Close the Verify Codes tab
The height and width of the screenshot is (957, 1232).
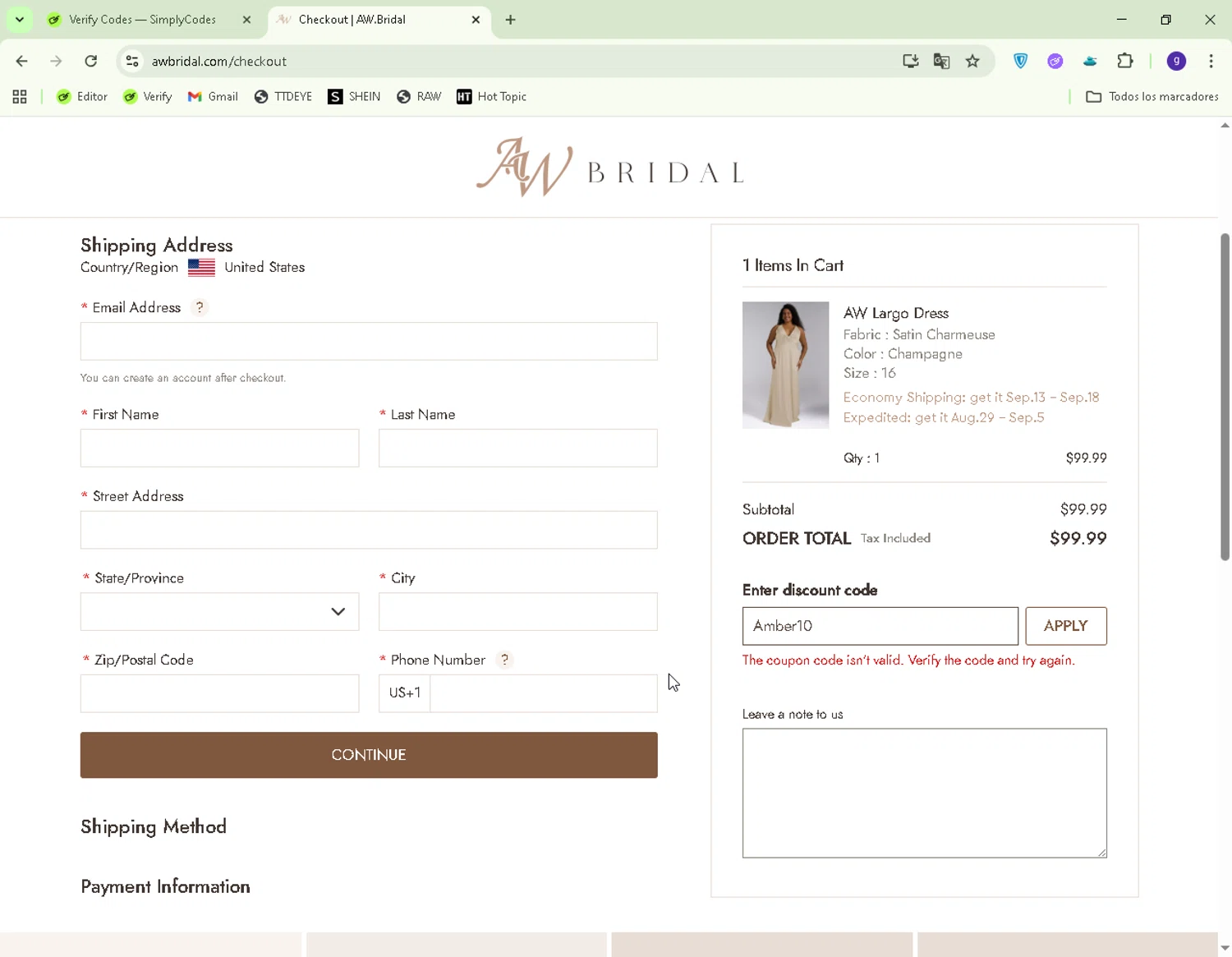tap(246, 20)
